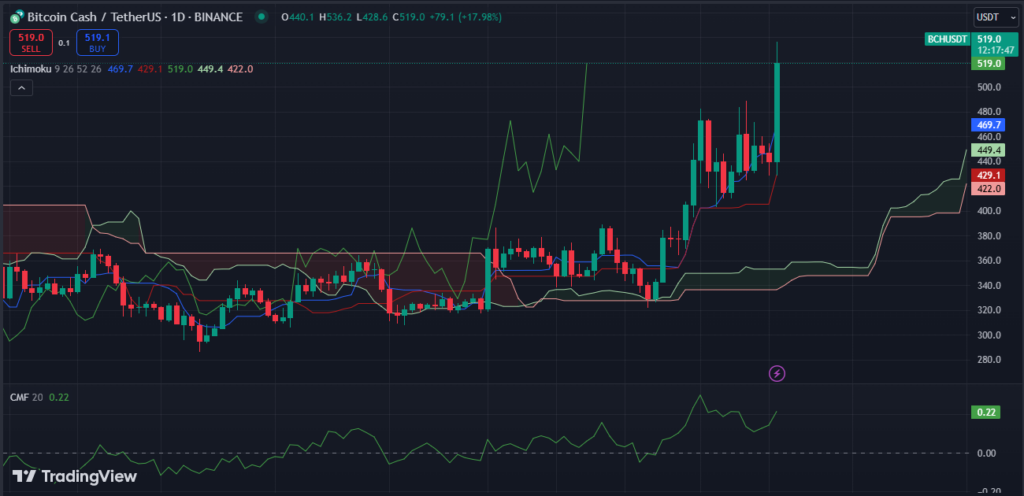Click the Bitcoin Cash coin logo icon

pyautogui.click(x=18, y=16)
